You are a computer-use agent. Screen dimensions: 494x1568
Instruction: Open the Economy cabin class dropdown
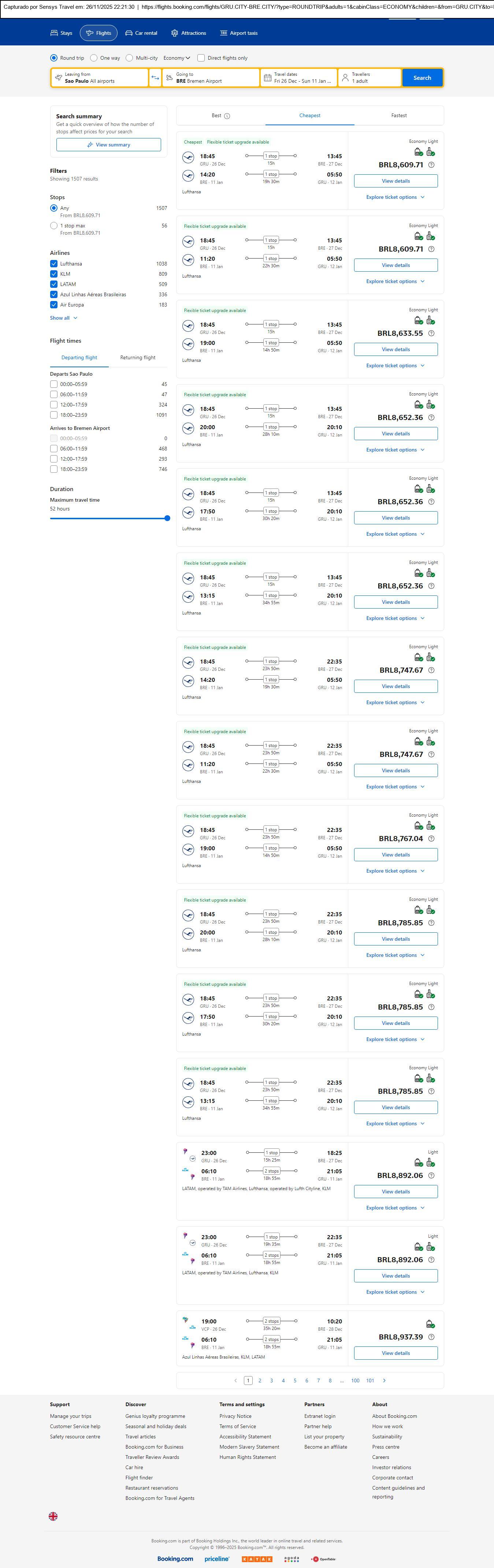pyautogui.click(x=177, y=58)
